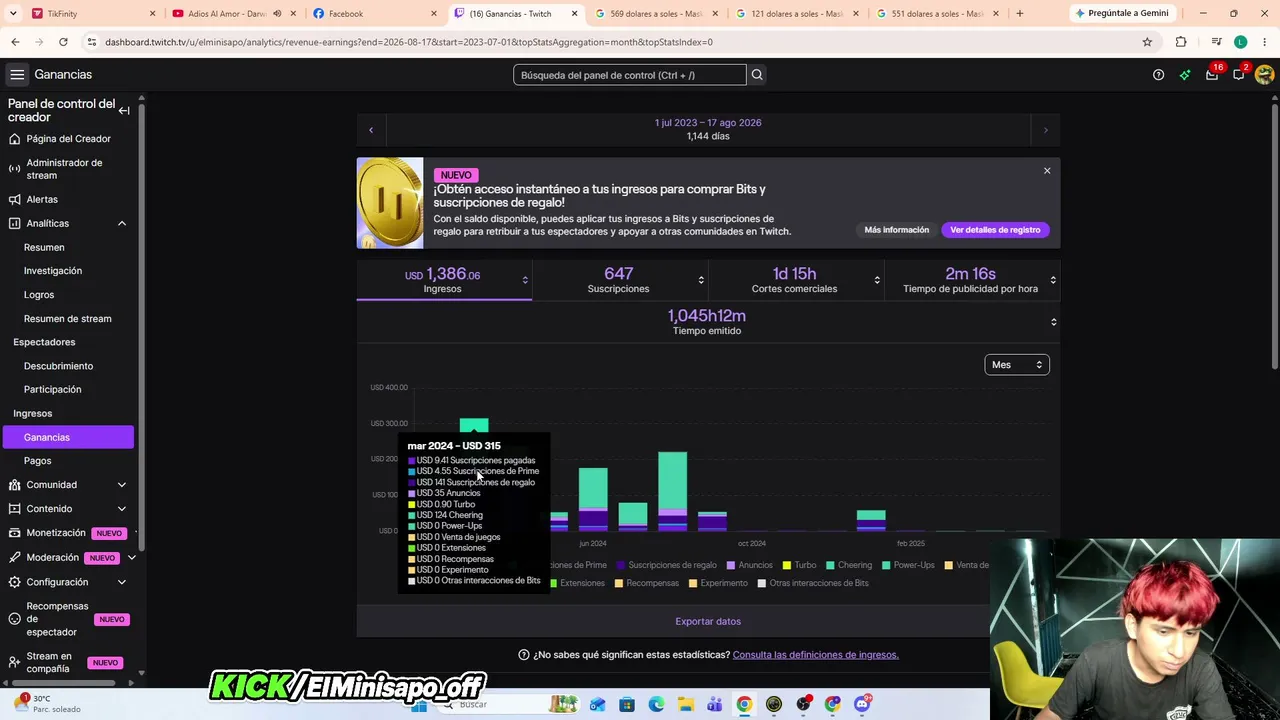Click Ver detalles de registro button
Image resolution: width=1280 pixels, height=720 pixels.
995,230
